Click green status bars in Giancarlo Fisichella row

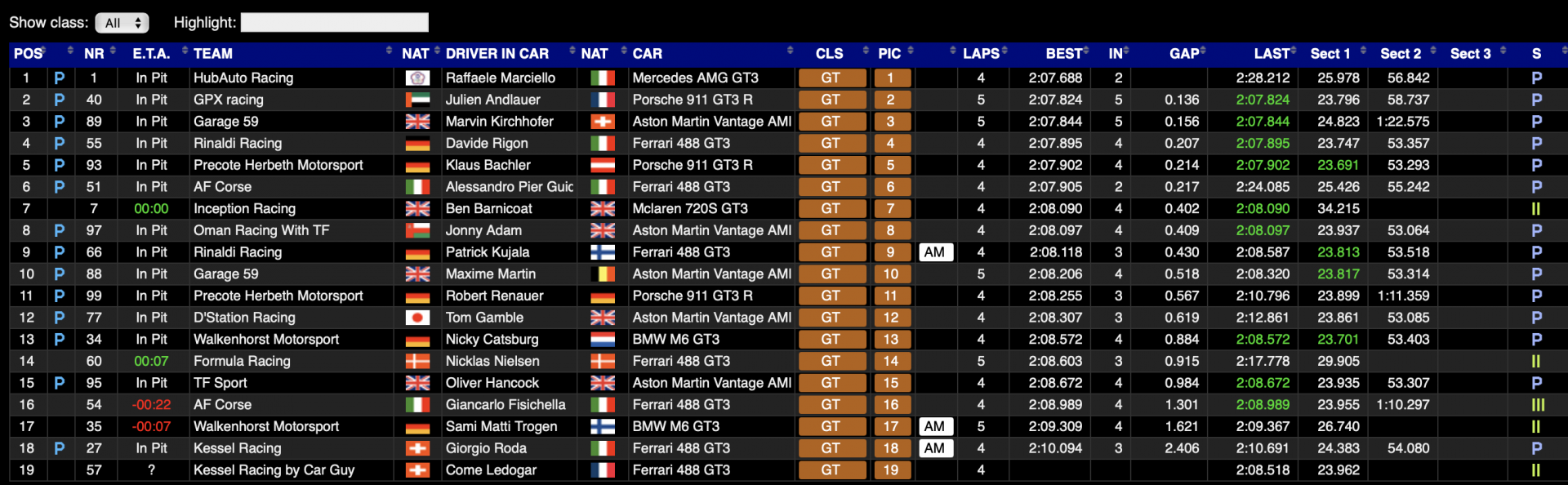coord(1537,405)
